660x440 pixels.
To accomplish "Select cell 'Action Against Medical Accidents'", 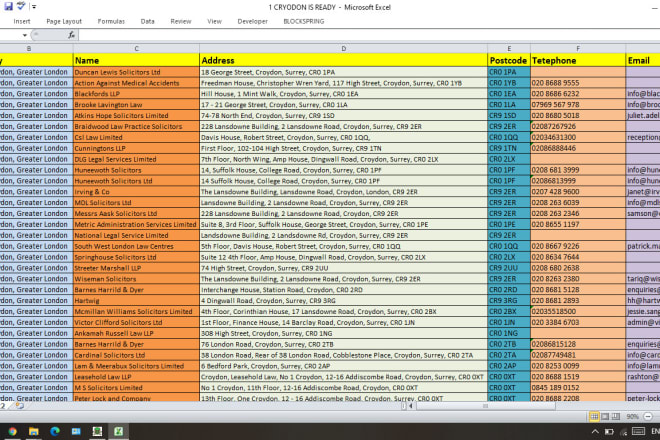I will click(136, 83).
